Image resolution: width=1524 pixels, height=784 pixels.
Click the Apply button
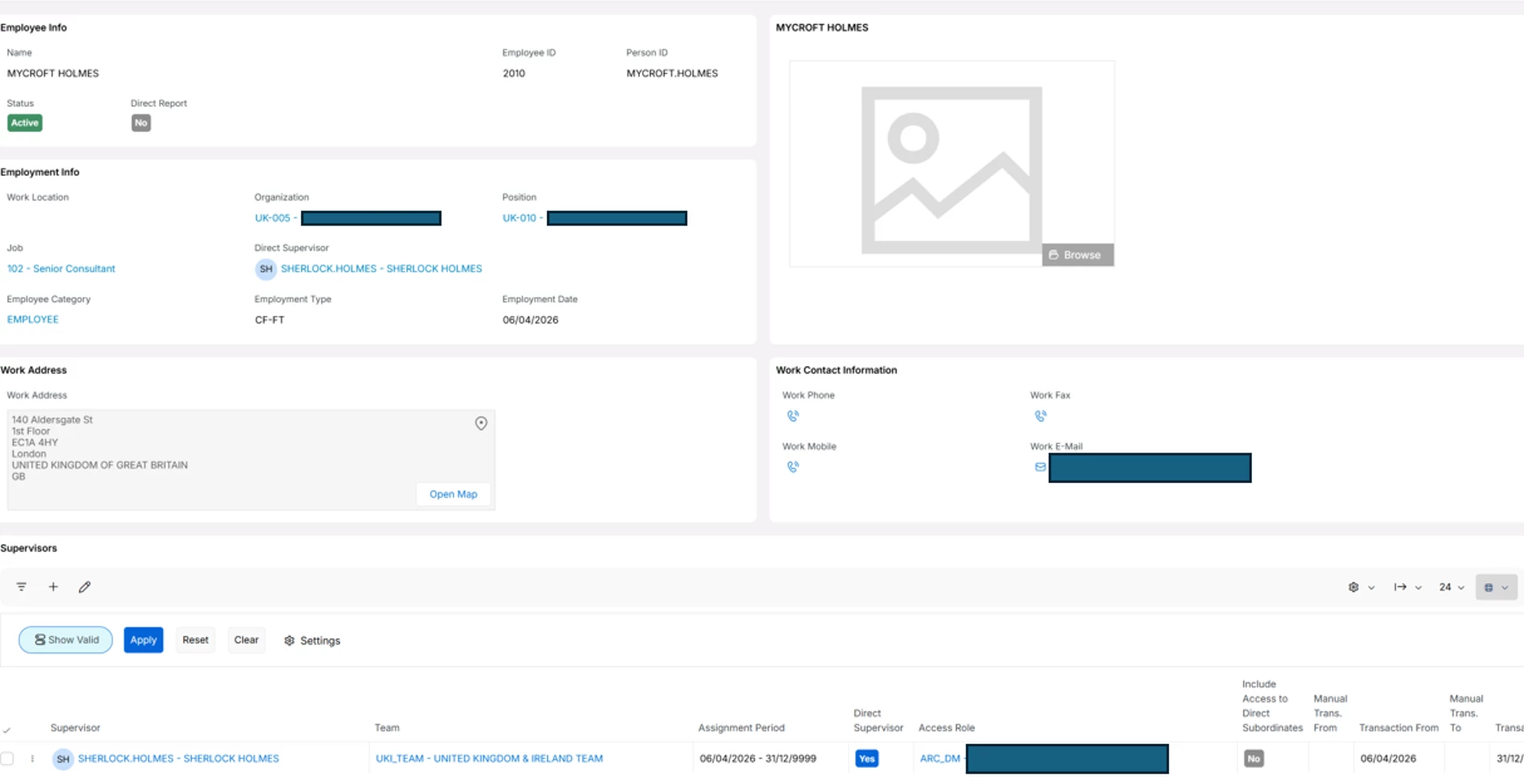[x=144, y=640]
